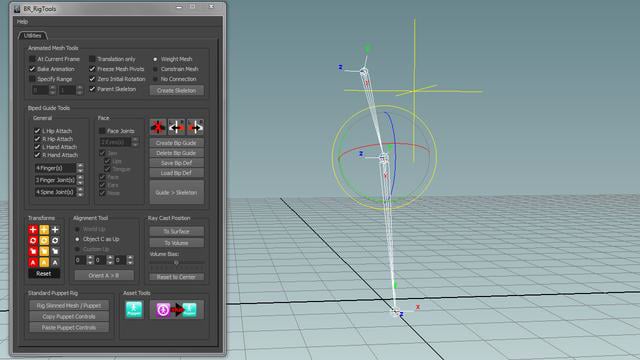Click the white letter A icon in Transforms

point(55,262)
